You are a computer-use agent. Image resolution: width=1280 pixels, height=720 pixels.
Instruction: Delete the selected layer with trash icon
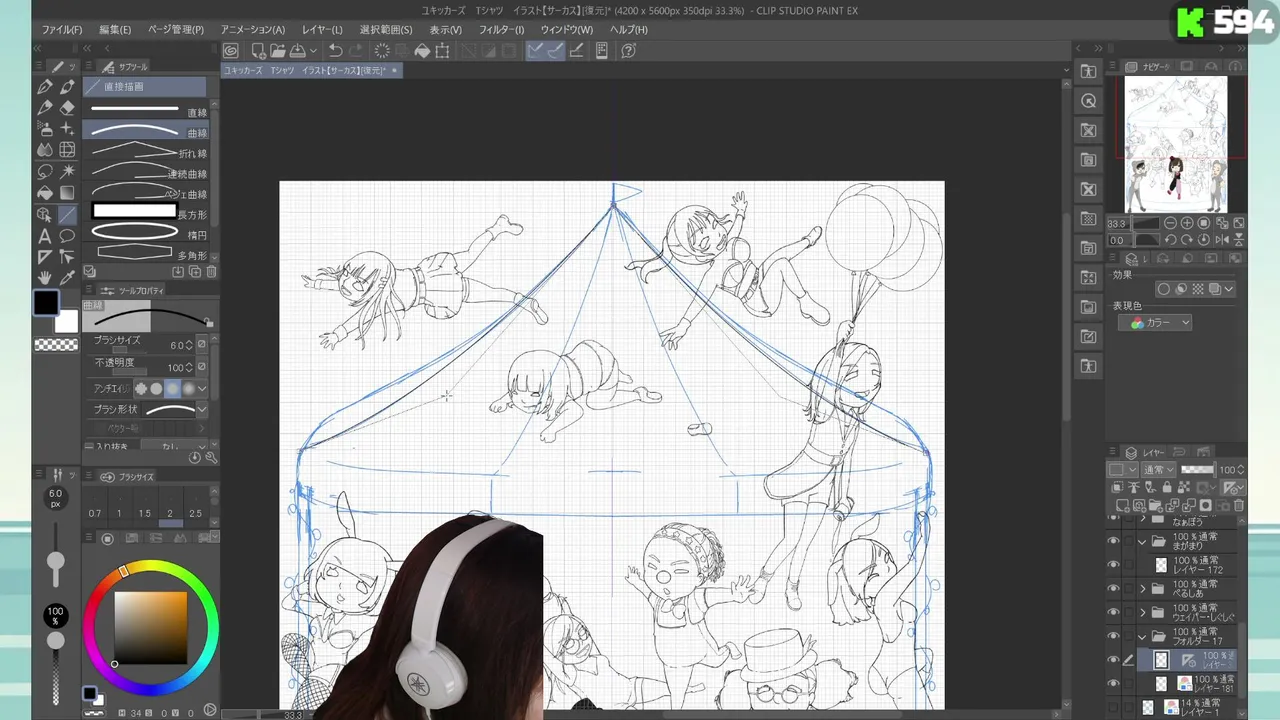1238,506
